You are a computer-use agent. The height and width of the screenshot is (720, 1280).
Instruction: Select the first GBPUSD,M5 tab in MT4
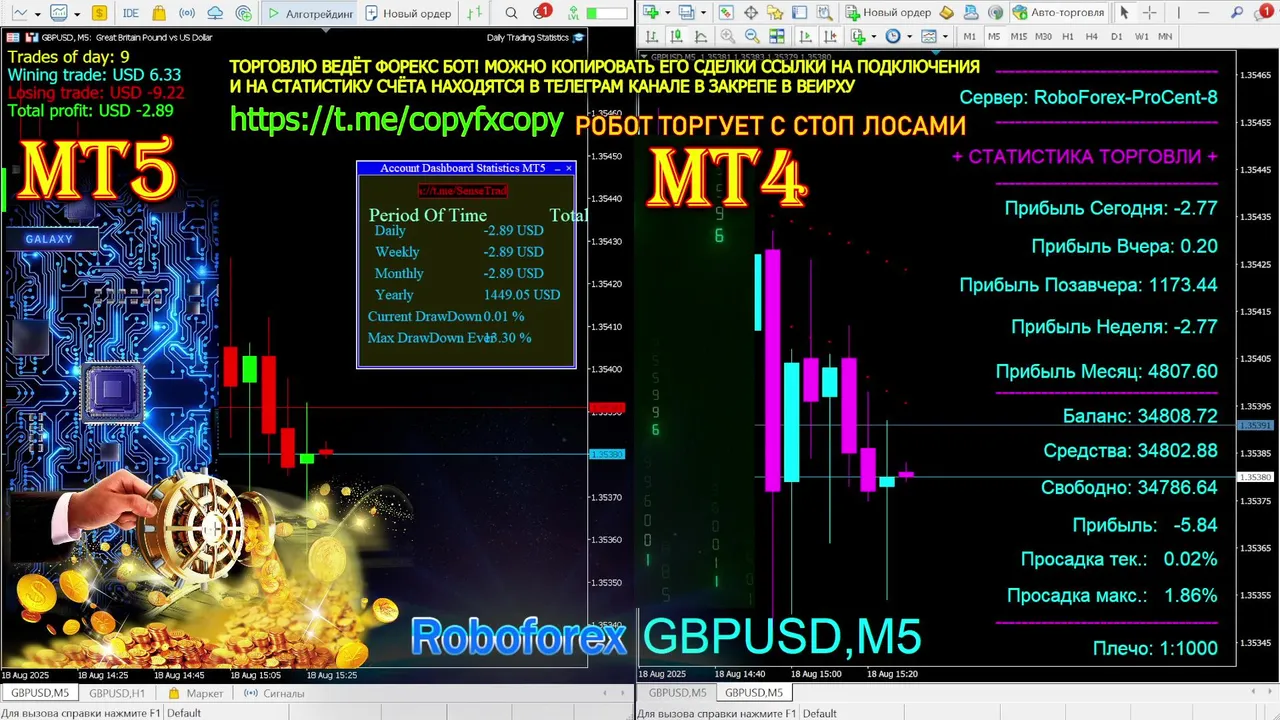click(x=677, y=692)
